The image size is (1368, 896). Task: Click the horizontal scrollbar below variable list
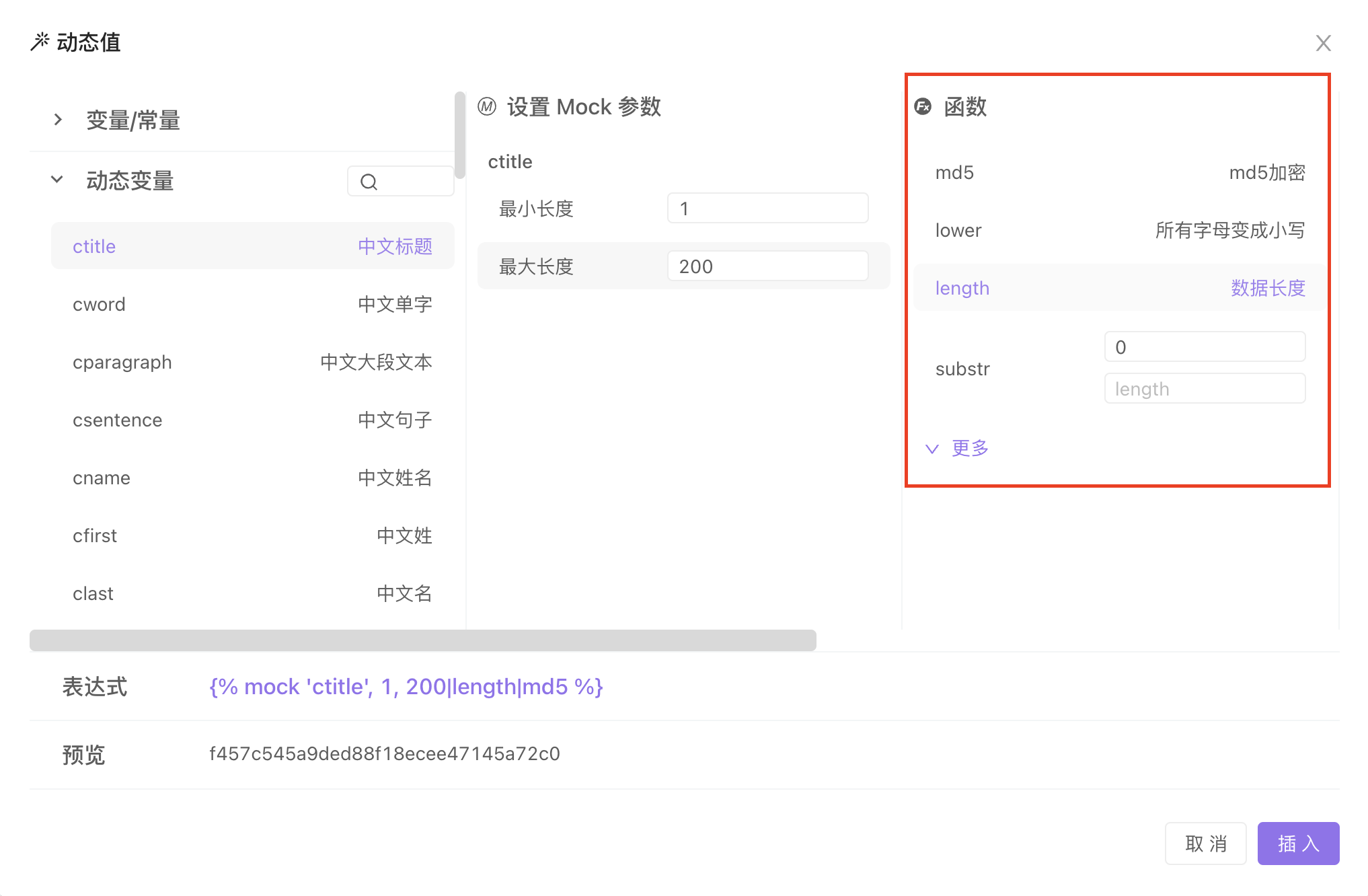point(422,640)
